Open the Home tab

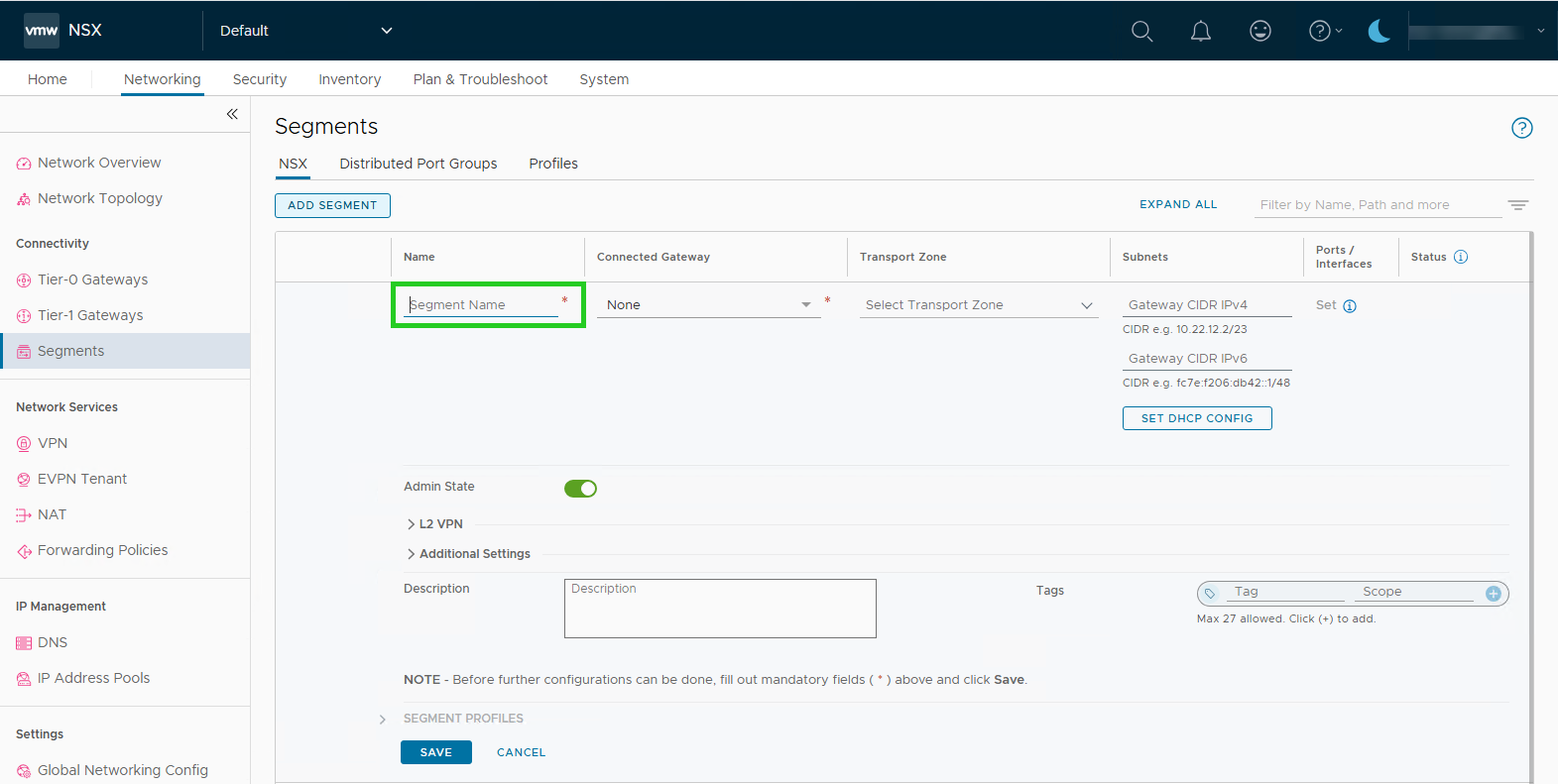(48, 79)
